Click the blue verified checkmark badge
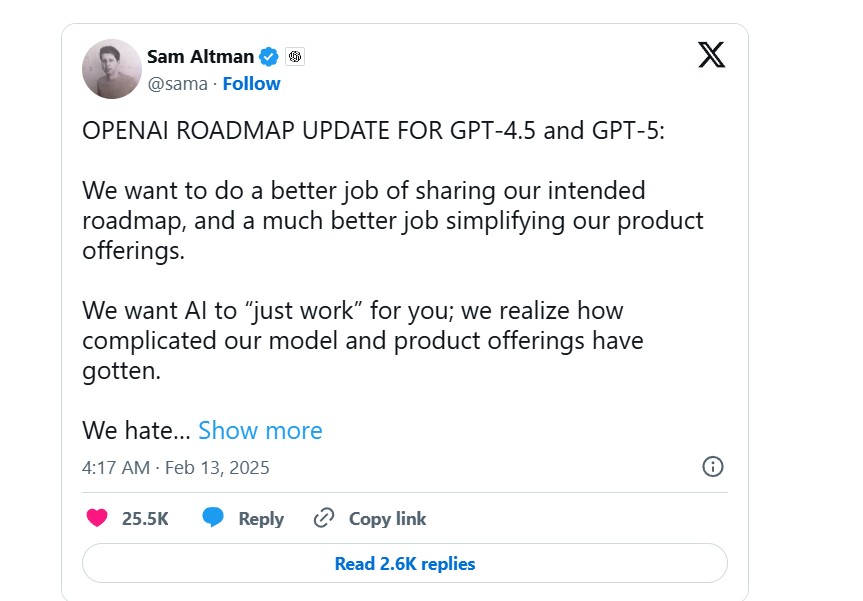863x601 pixels. (269, 56)
